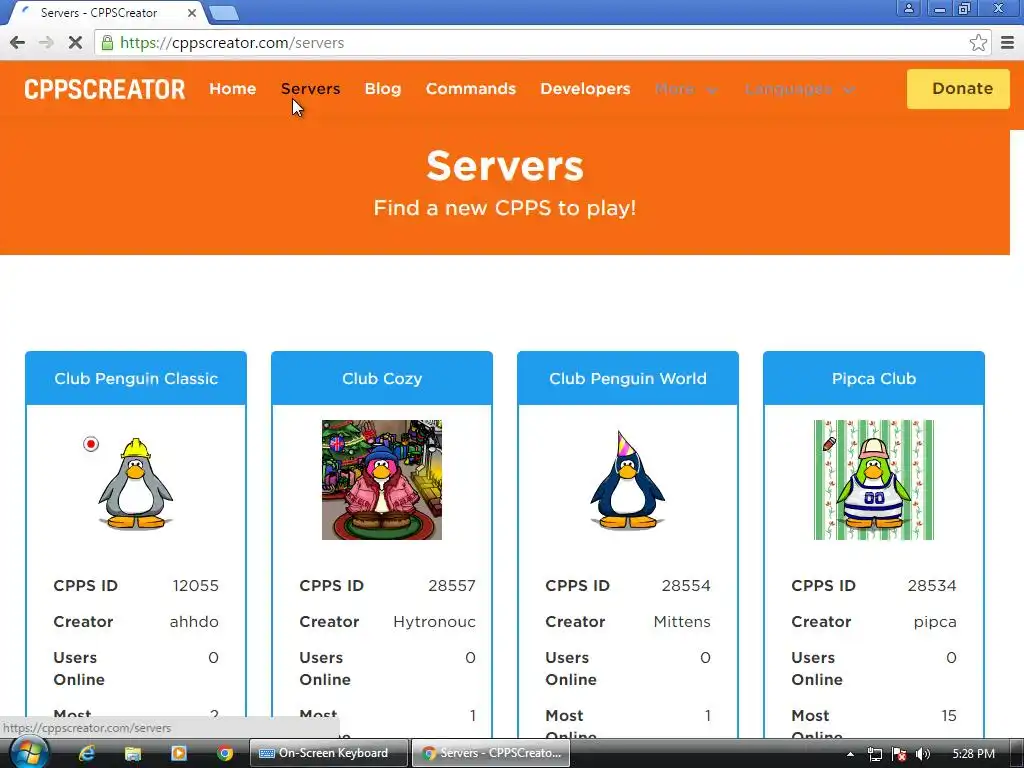1024x768 pixels.
Task: Open the Club Cozy server header
Action: tap(382, 379)
